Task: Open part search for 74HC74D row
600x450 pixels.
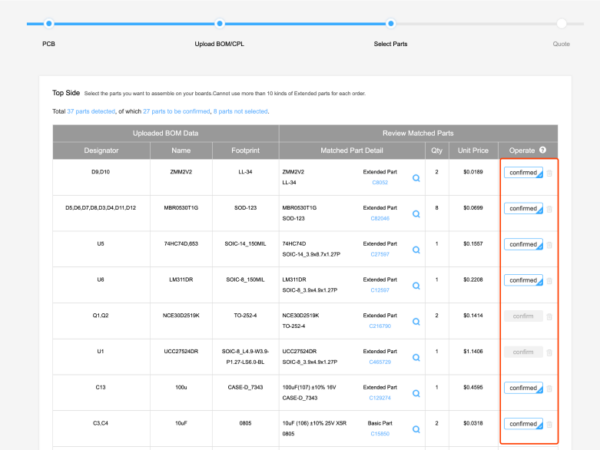Action: click(x=416, y=250)
